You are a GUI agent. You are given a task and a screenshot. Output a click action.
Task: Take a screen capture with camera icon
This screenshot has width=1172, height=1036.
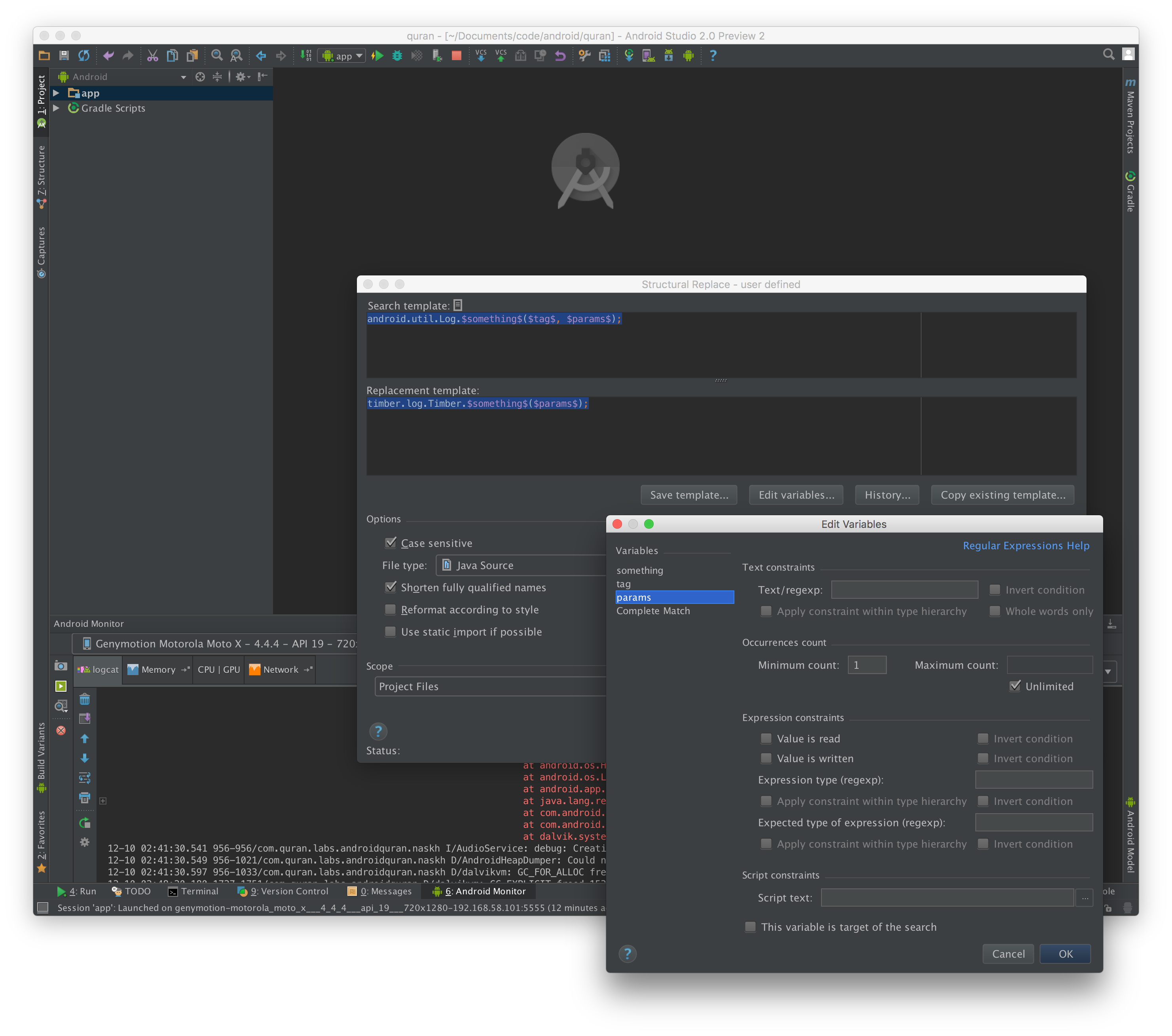[61, 666]
